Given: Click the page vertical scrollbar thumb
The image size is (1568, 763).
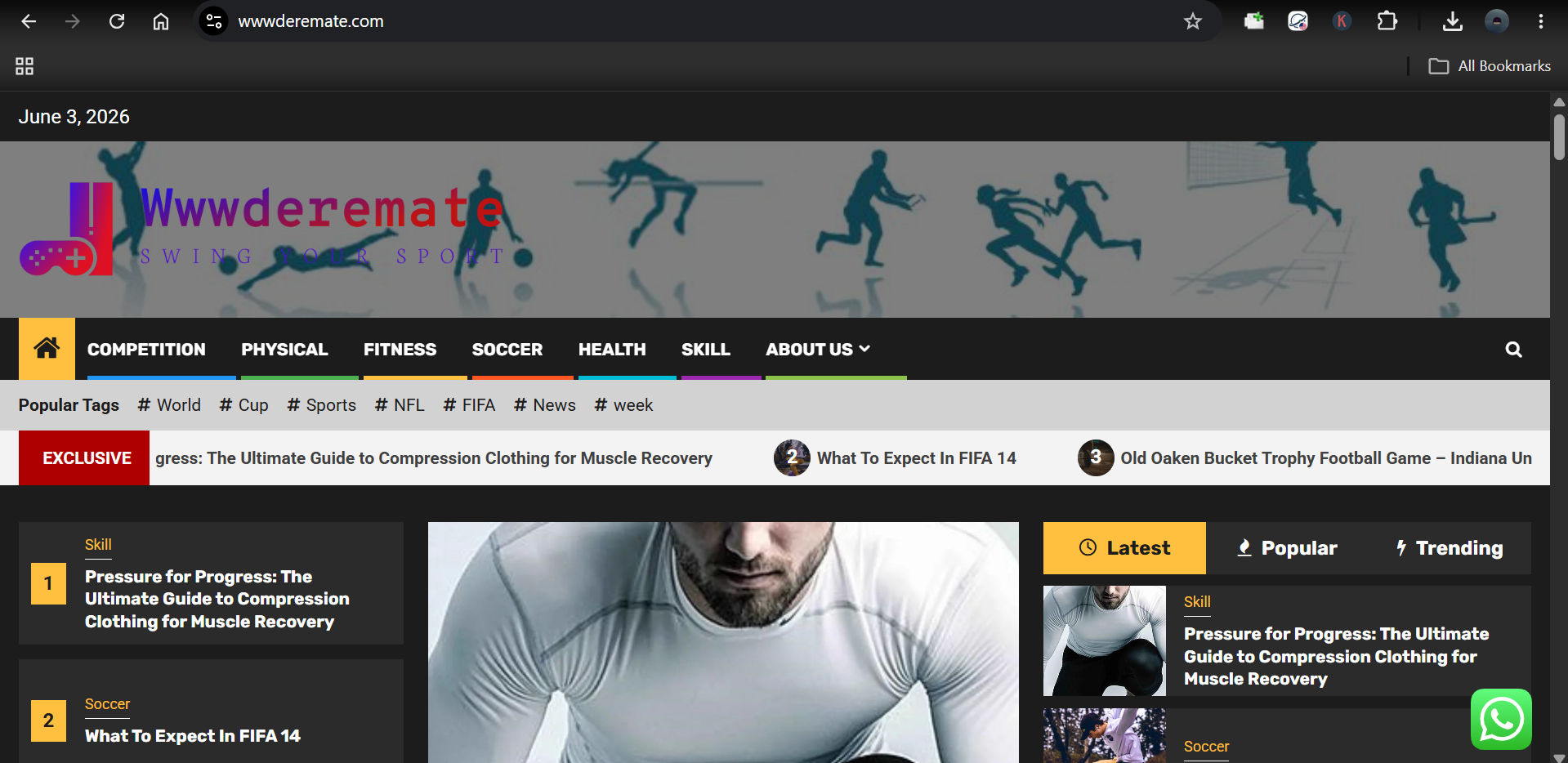Looking at the screenshot, I should pos(1559,136).
